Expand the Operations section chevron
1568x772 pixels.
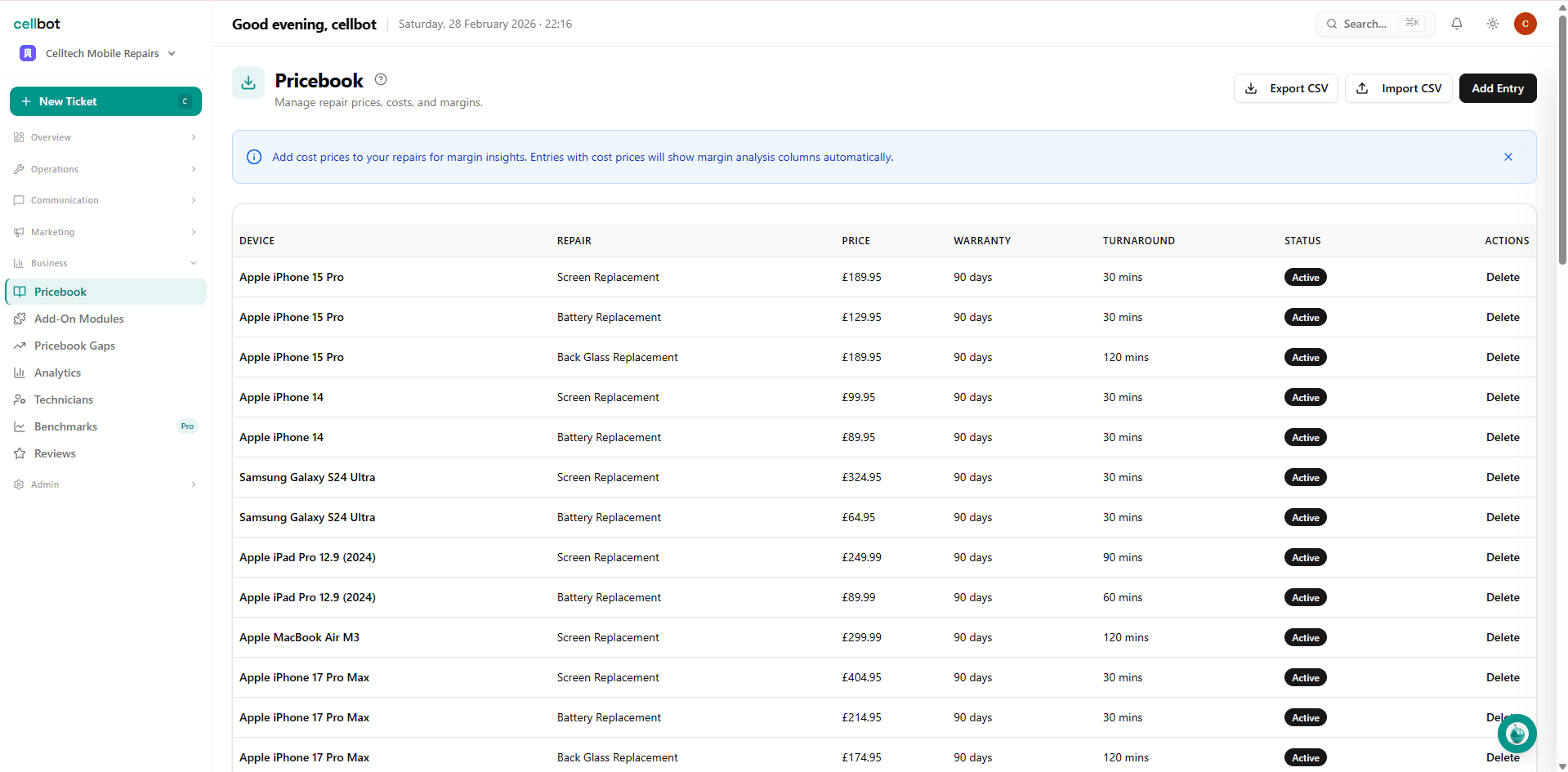click(x=194, y=169)
